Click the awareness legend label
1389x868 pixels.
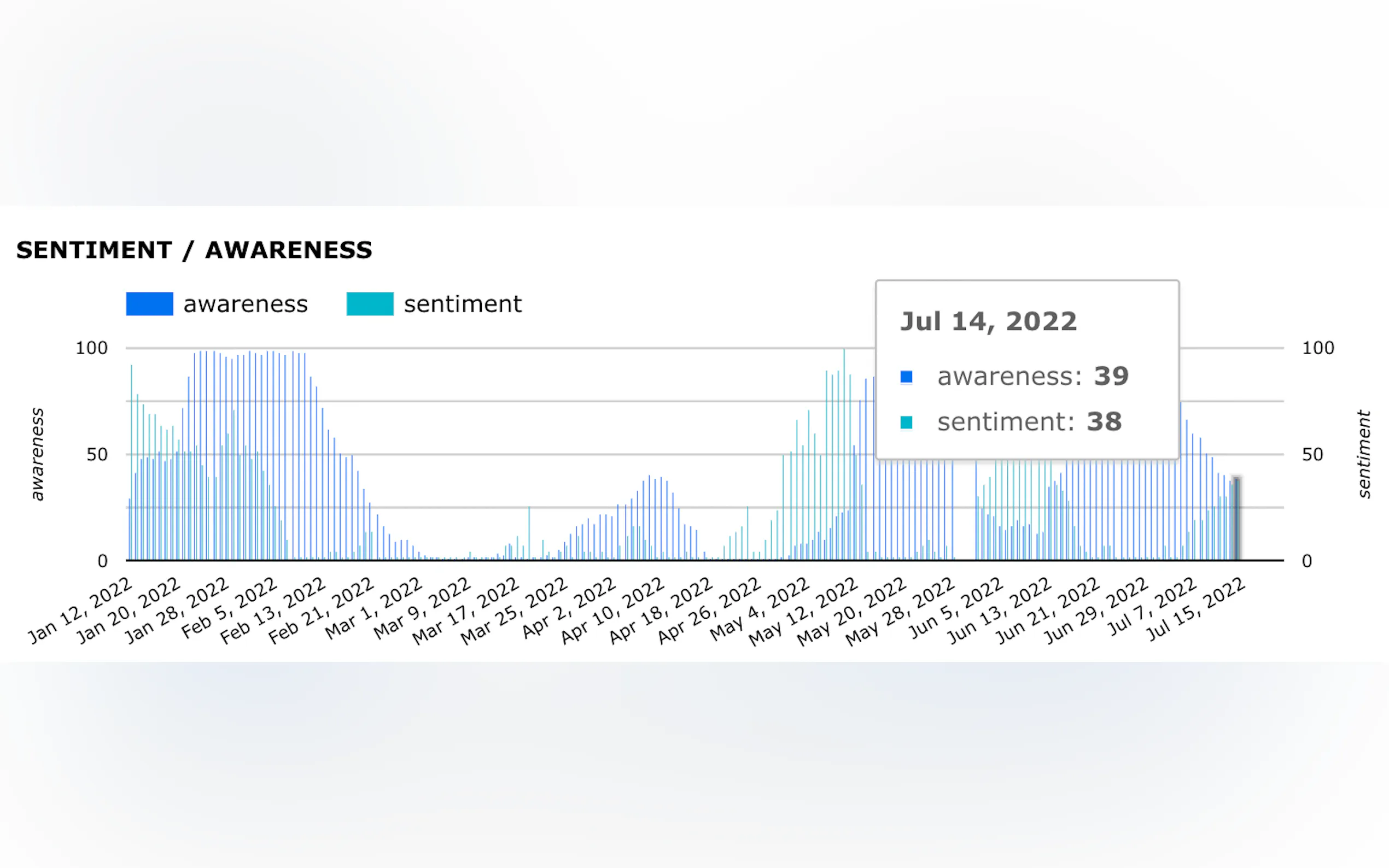point(245,304)
